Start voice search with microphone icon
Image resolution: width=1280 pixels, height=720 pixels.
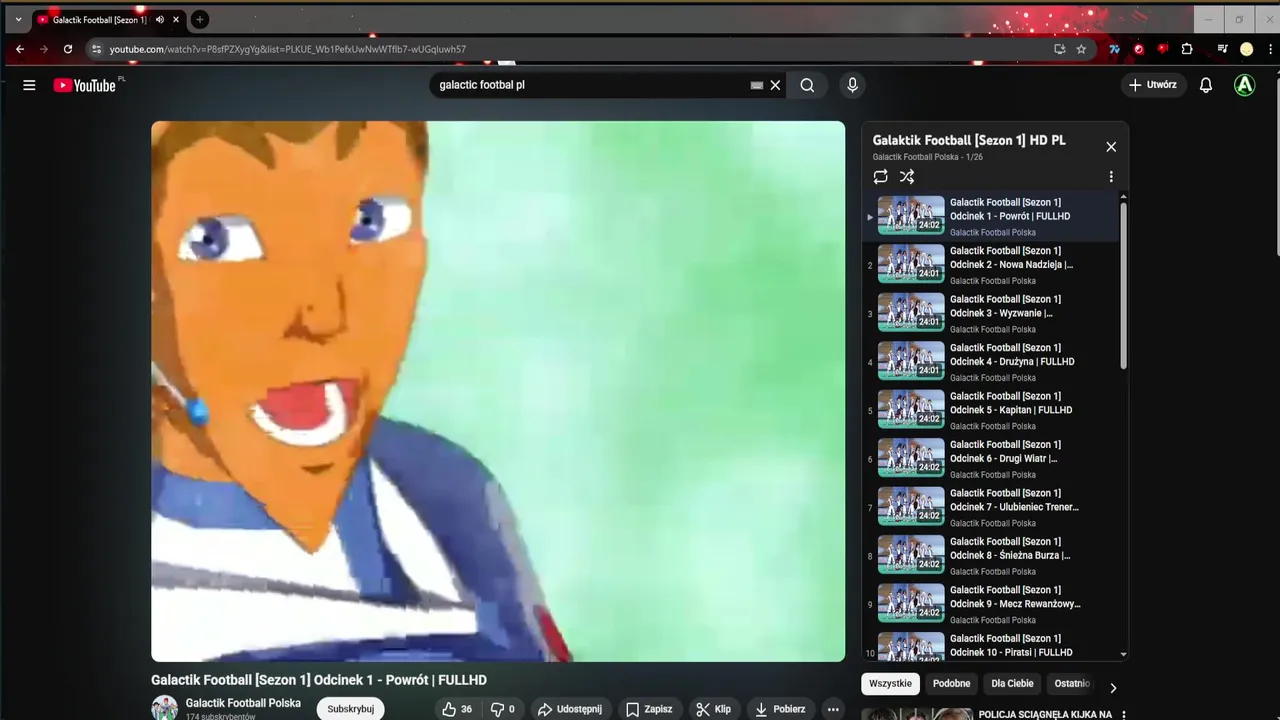tap(852, 85)
